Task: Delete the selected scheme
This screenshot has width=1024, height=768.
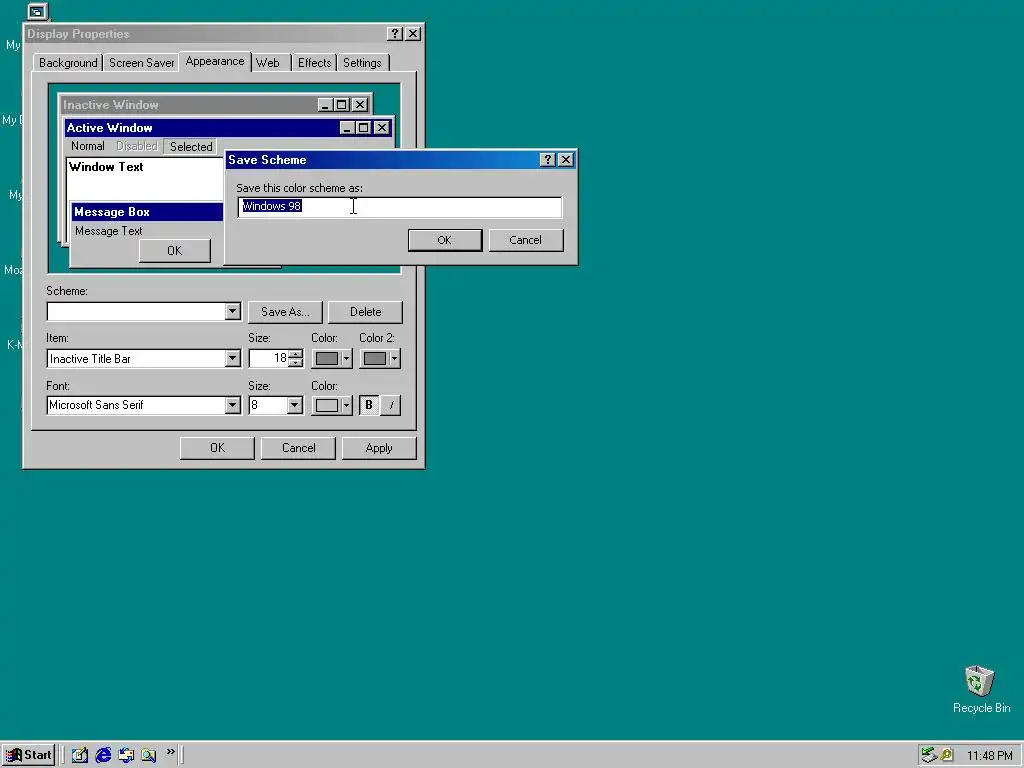Action: pyautogui.click(x=366, y=312)
